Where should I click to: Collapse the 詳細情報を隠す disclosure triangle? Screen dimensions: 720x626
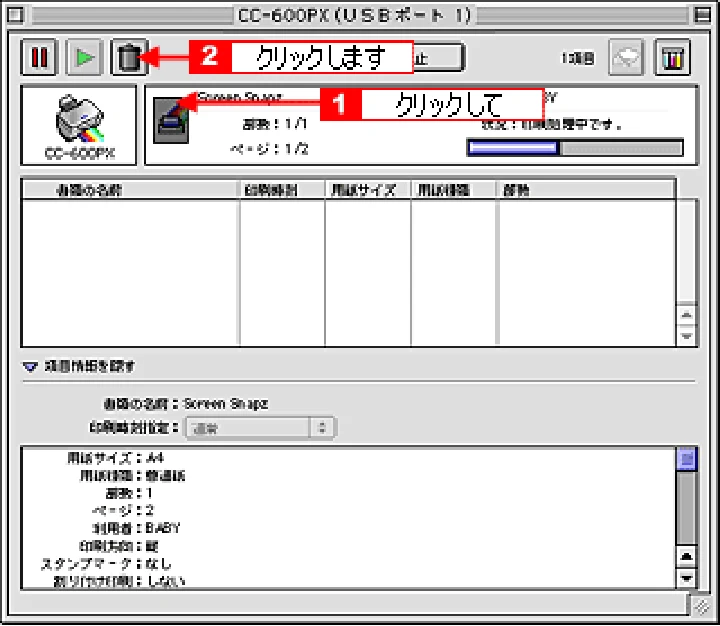click(x=30, y=367)
